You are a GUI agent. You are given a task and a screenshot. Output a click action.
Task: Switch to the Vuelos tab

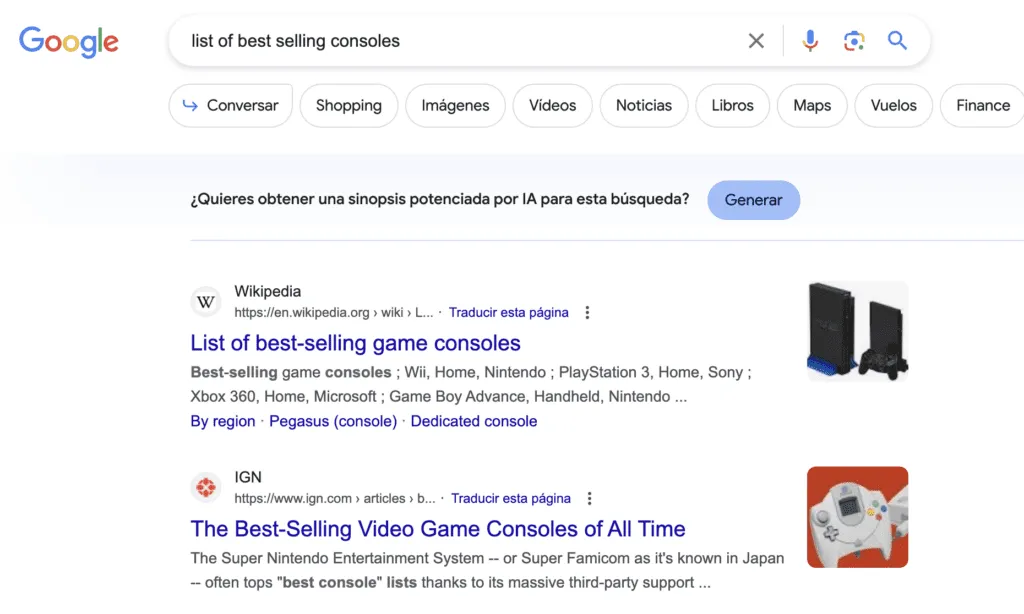point(893,105)
